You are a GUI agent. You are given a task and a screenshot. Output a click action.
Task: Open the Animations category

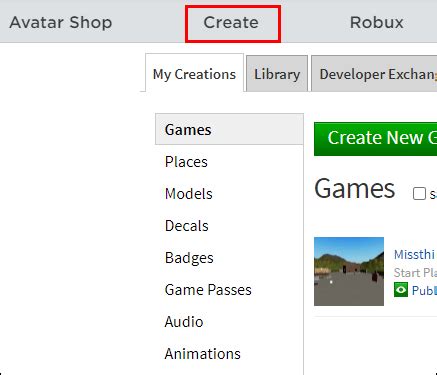pos(202,354)
